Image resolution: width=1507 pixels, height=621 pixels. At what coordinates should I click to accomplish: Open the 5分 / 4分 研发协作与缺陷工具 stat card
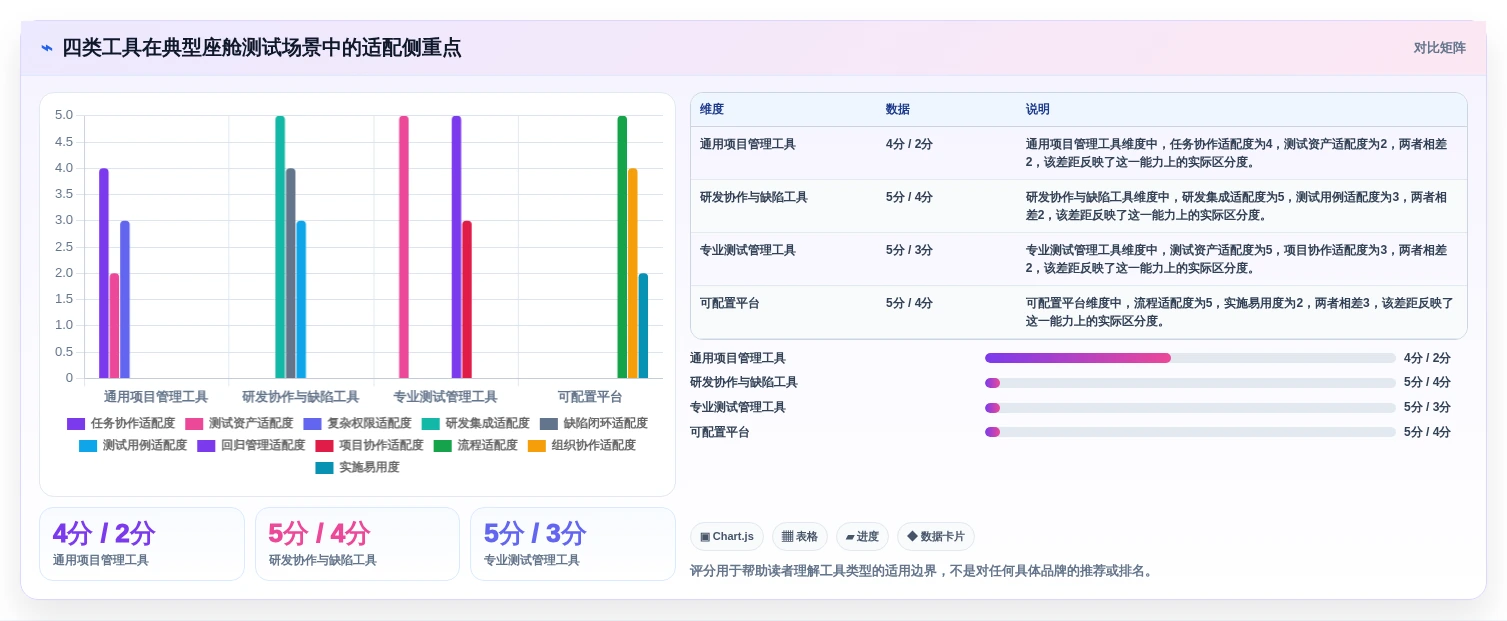pos(357,544)
